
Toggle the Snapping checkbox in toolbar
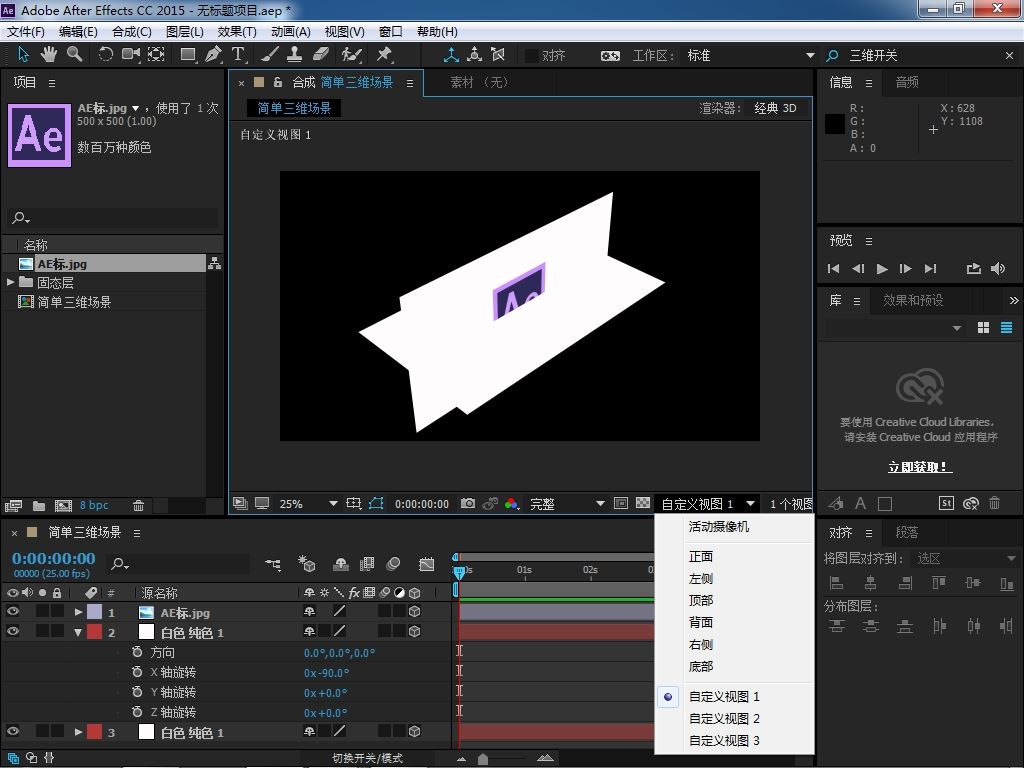pos(532,56)
